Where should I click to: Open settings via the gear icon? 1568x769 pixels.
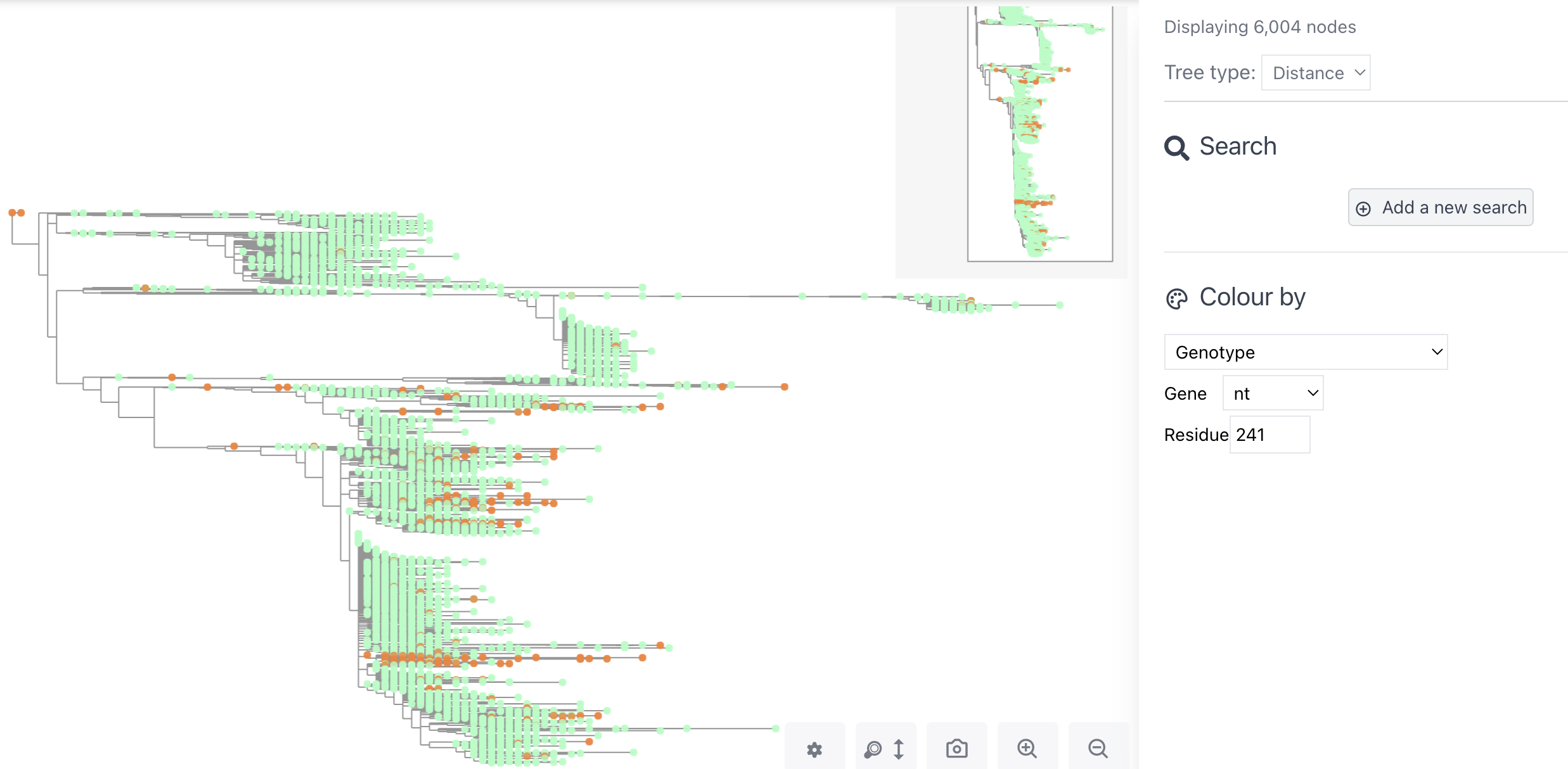click(x=814, y=749)
